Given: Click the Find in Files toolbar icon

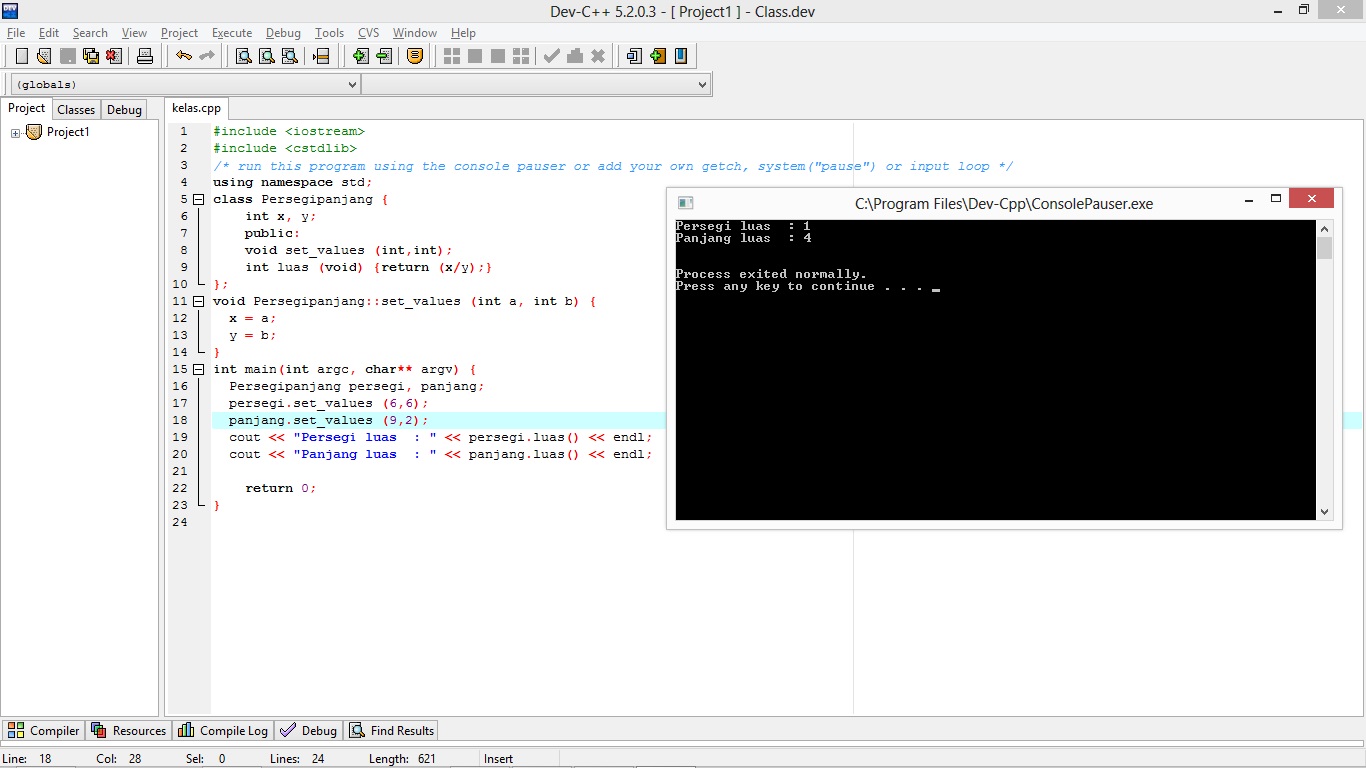Looking at the screenshot, I should (290, 56).
